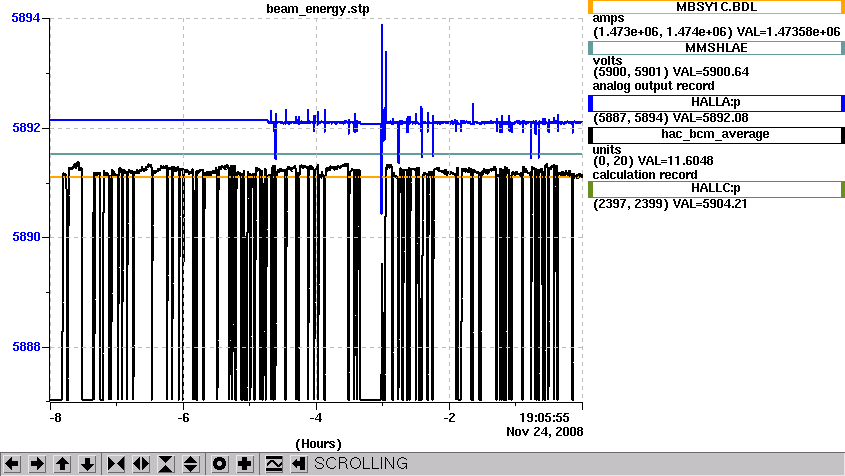Image resolution: width=845 pixels, height=476 pixels.
Task: Compress time axis with inward triangles icon
Action: click(x=116, y=464)
